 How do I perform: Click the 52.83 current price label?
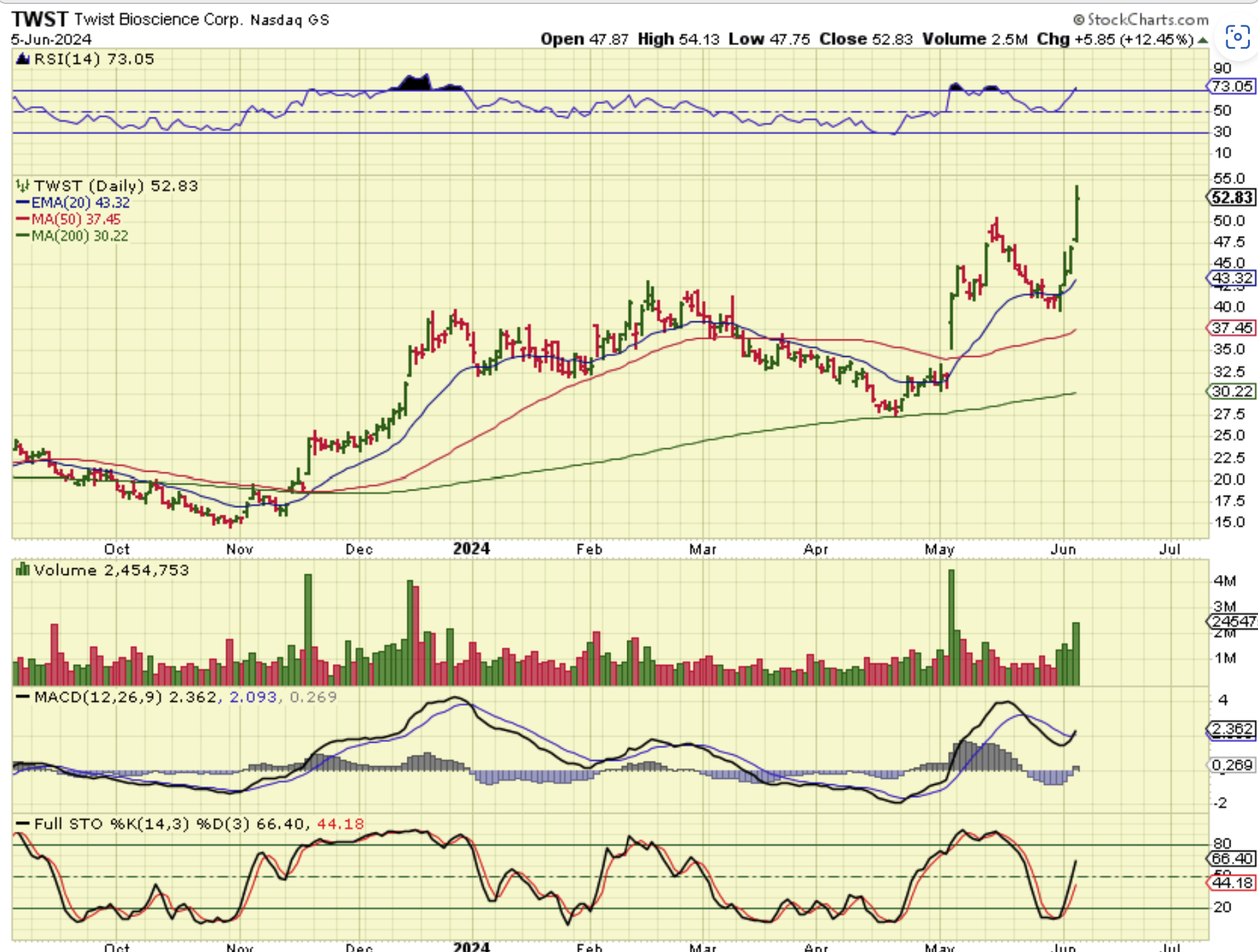tap(1232, 198)
